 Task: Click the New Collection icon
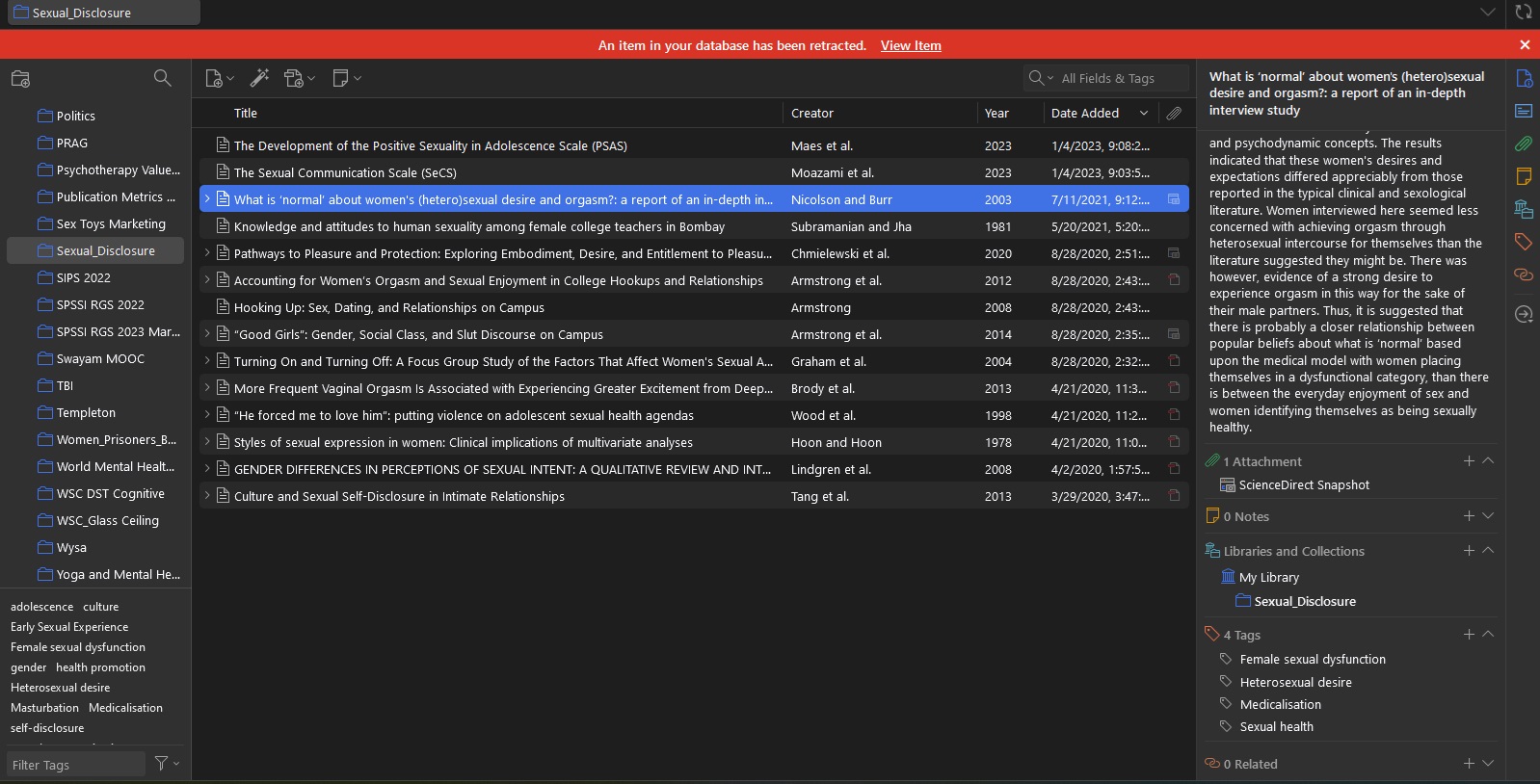pyautogui.click(x=21, y=79)
